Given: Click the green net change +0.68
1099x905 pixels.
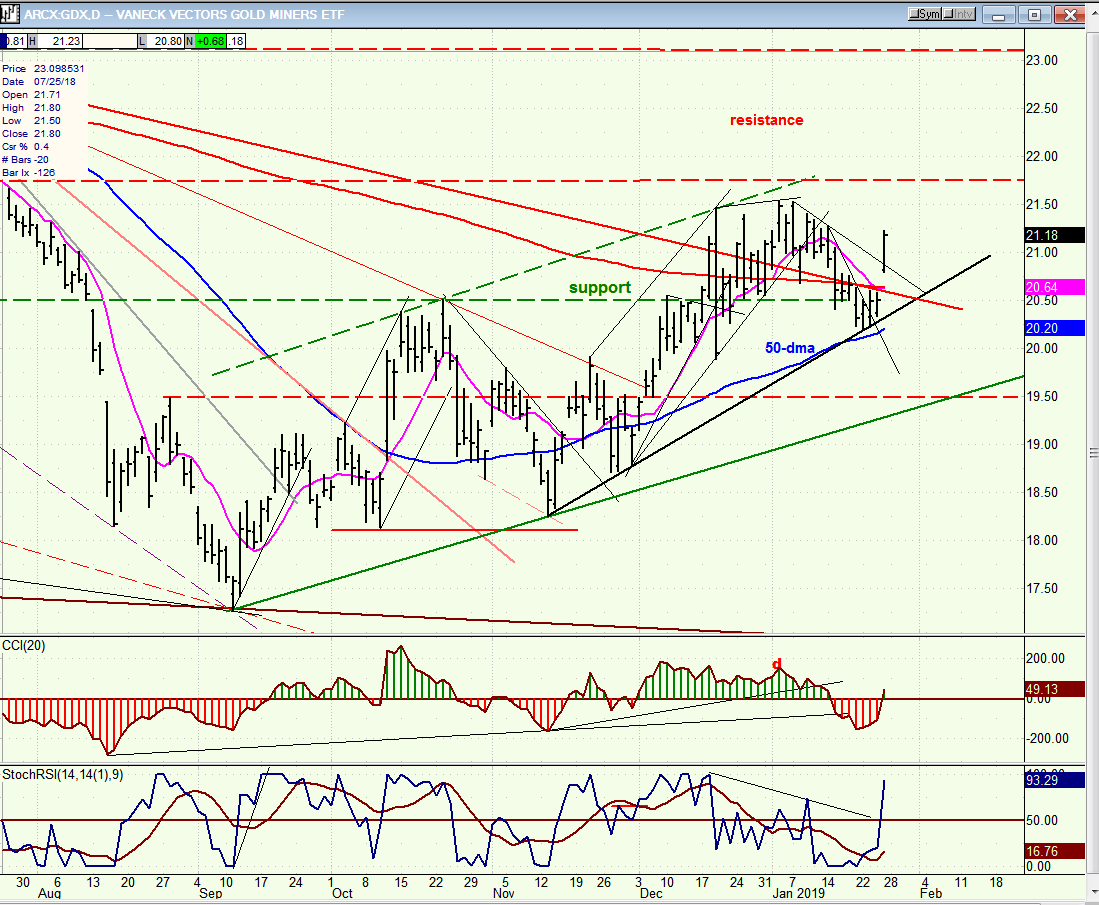Looking at the screenshot, I should (x=210, y=41).
